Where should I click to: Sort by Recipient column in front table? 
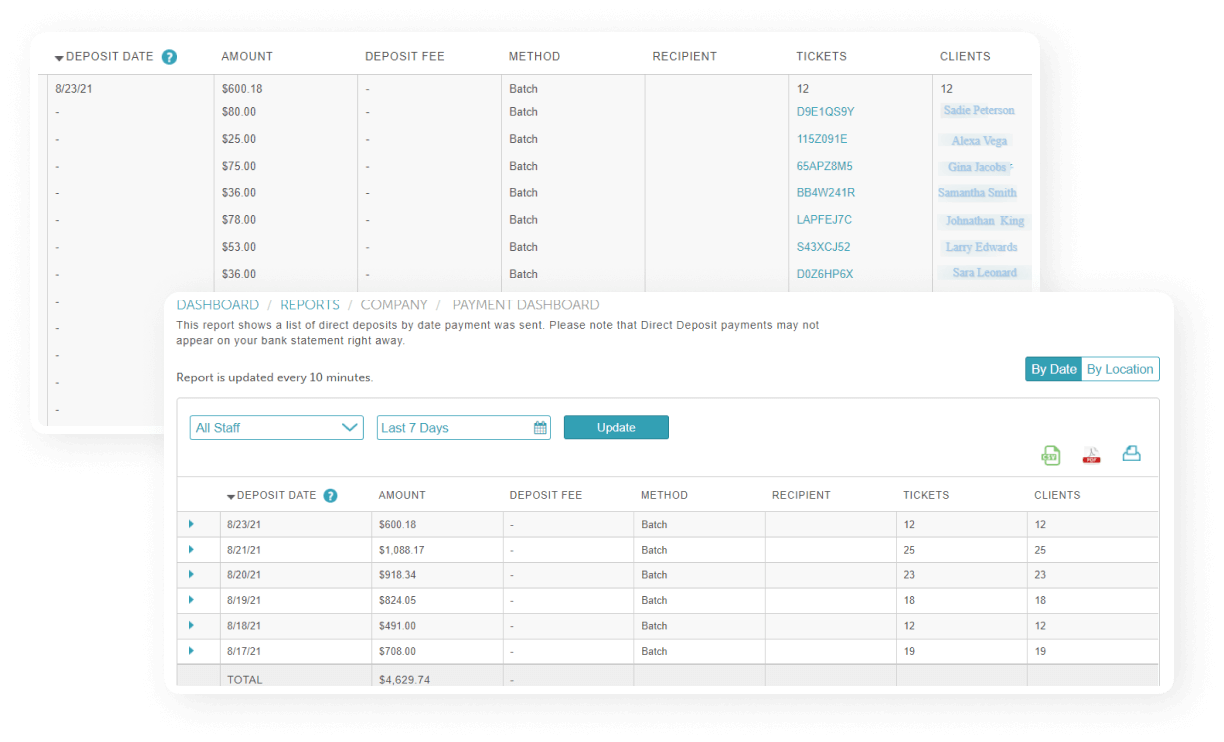click(x=801, y=495)
